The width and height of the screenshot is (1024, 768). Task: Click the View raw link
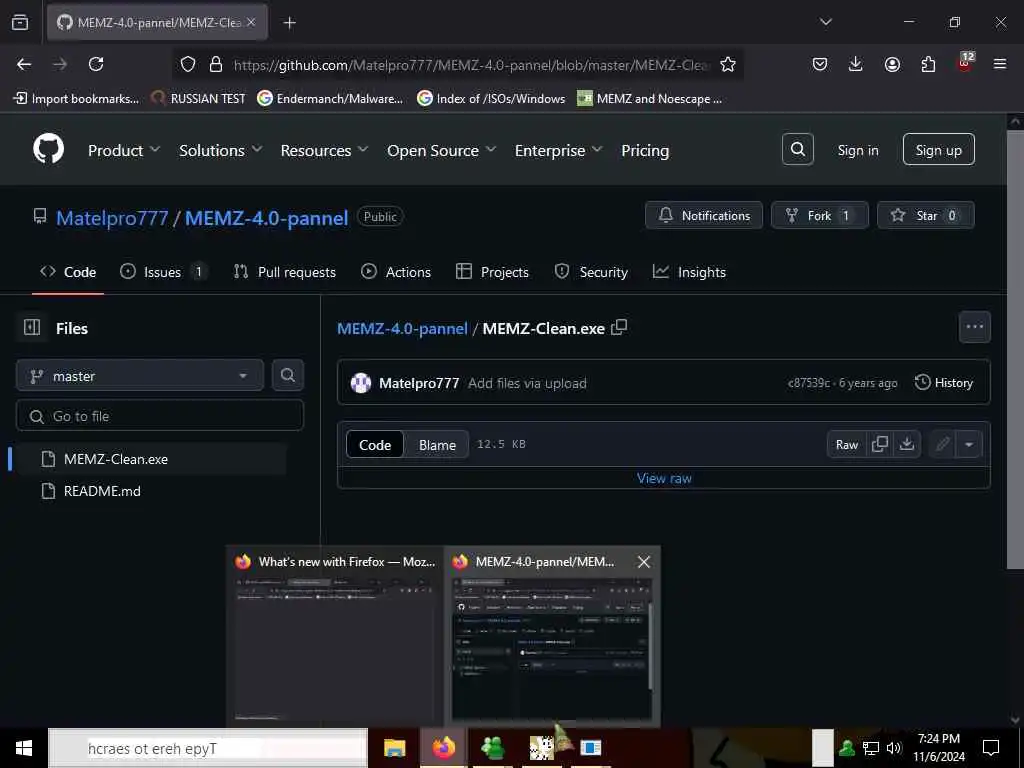(664, 478)
